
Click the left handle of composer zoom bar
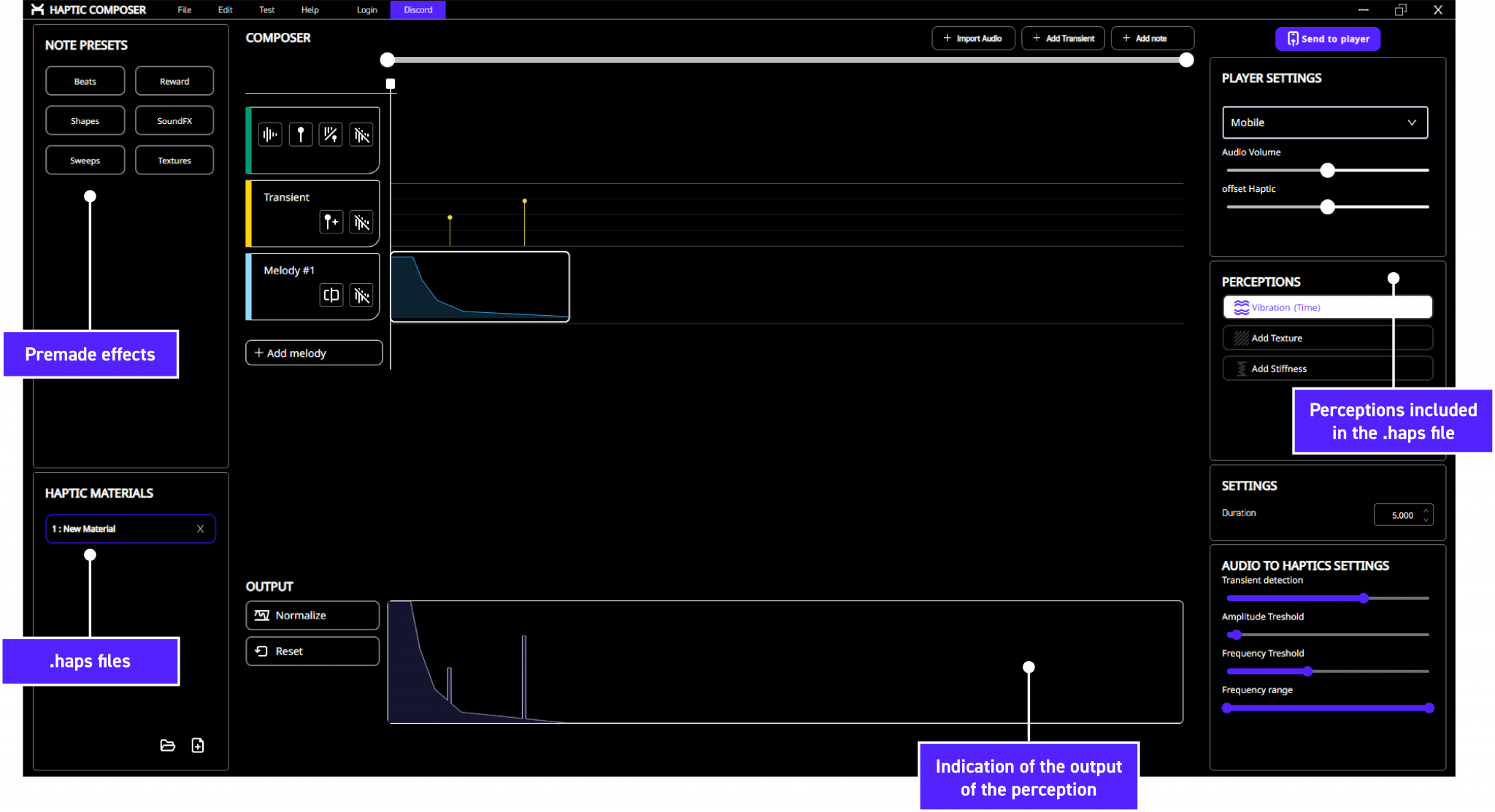click(388, 60)
